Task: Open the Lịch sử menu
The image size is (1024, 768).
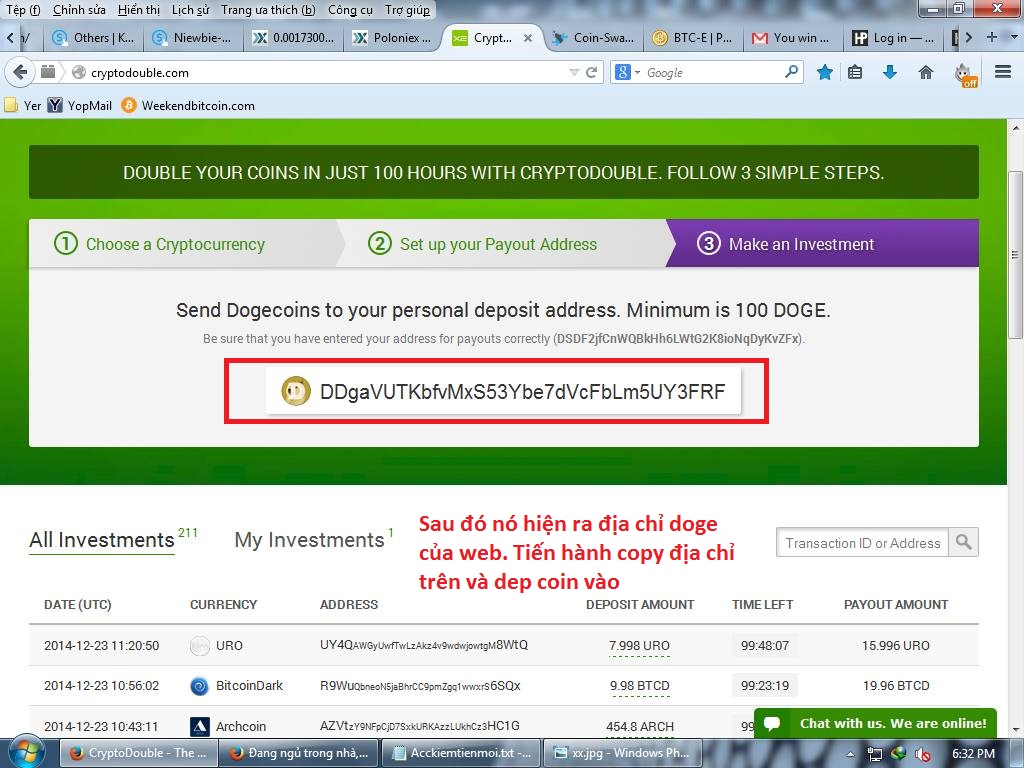Action: pos(191,10)
